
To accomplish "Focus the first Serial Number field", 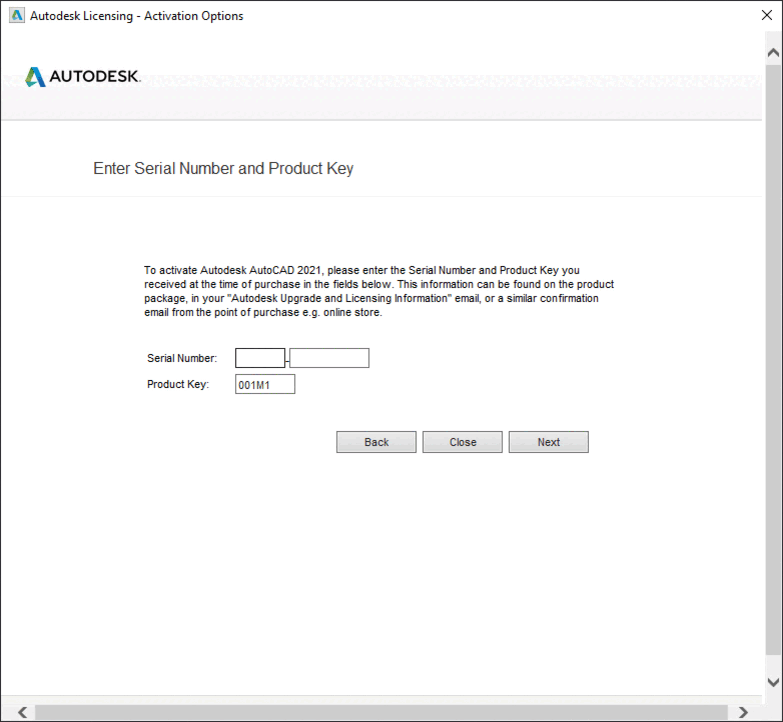I will 260,358.
